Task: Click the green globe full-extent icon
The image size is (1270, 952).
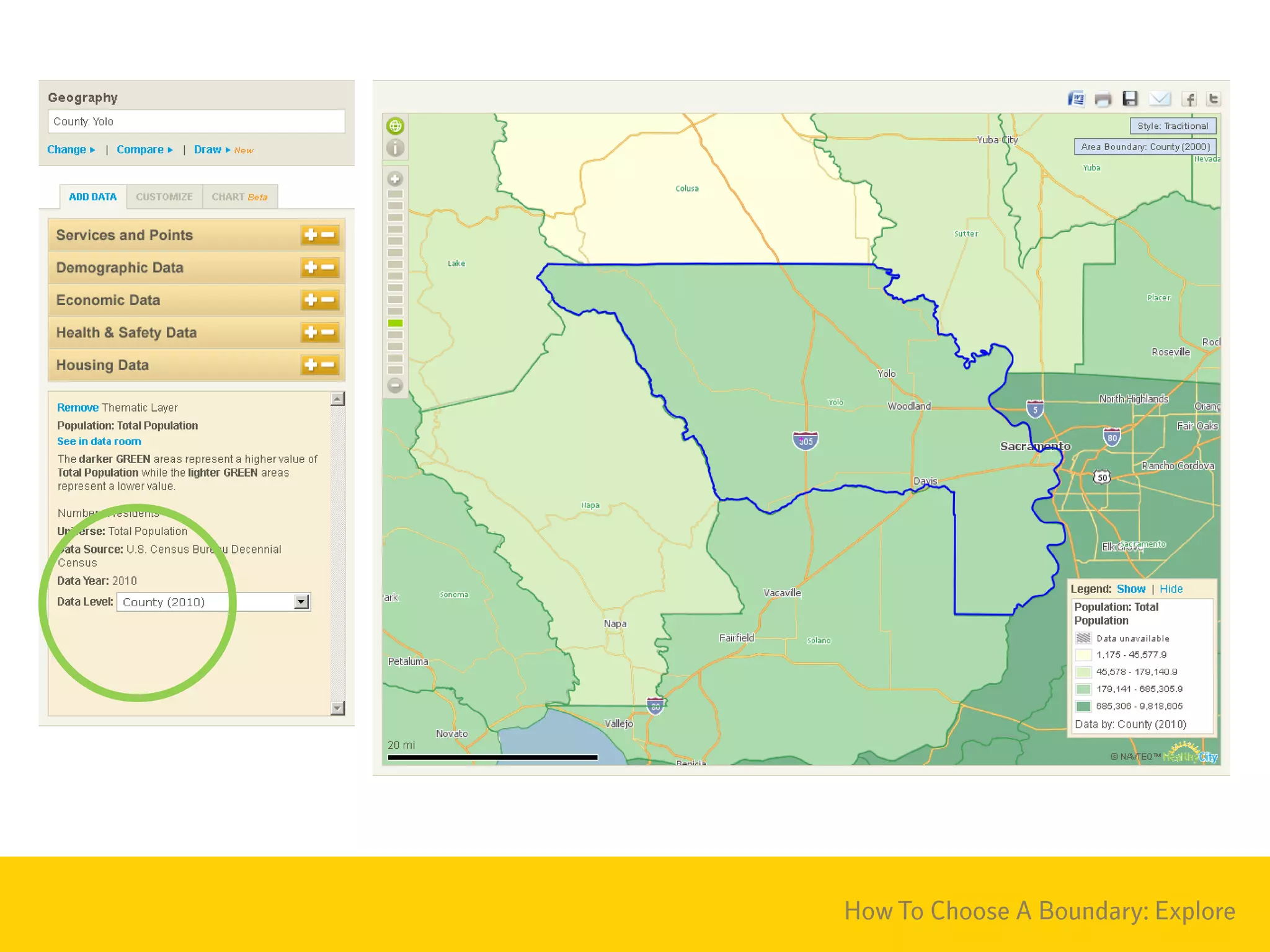Action: [395, 126]
